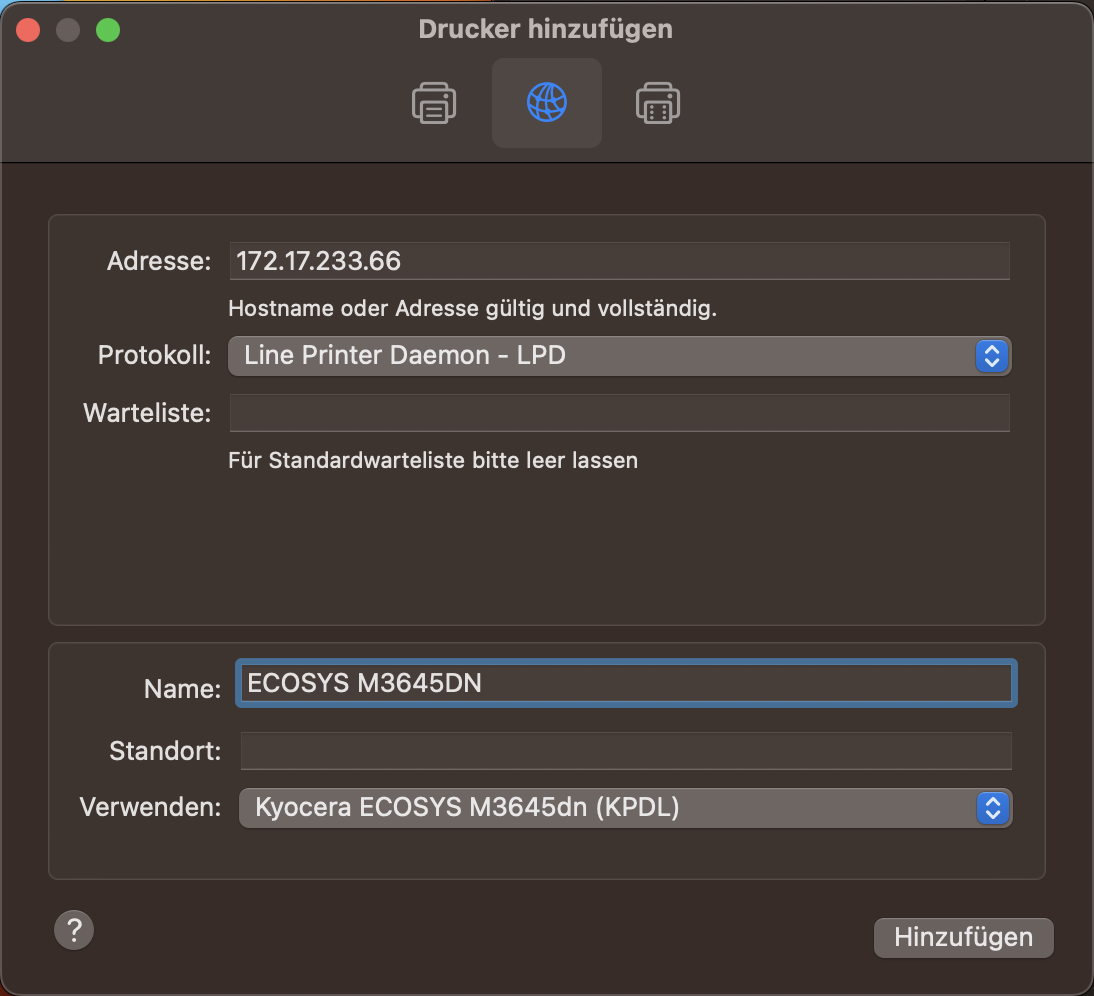Click the question mark help button
This screenshot has width=1094, height=996.
74,930
